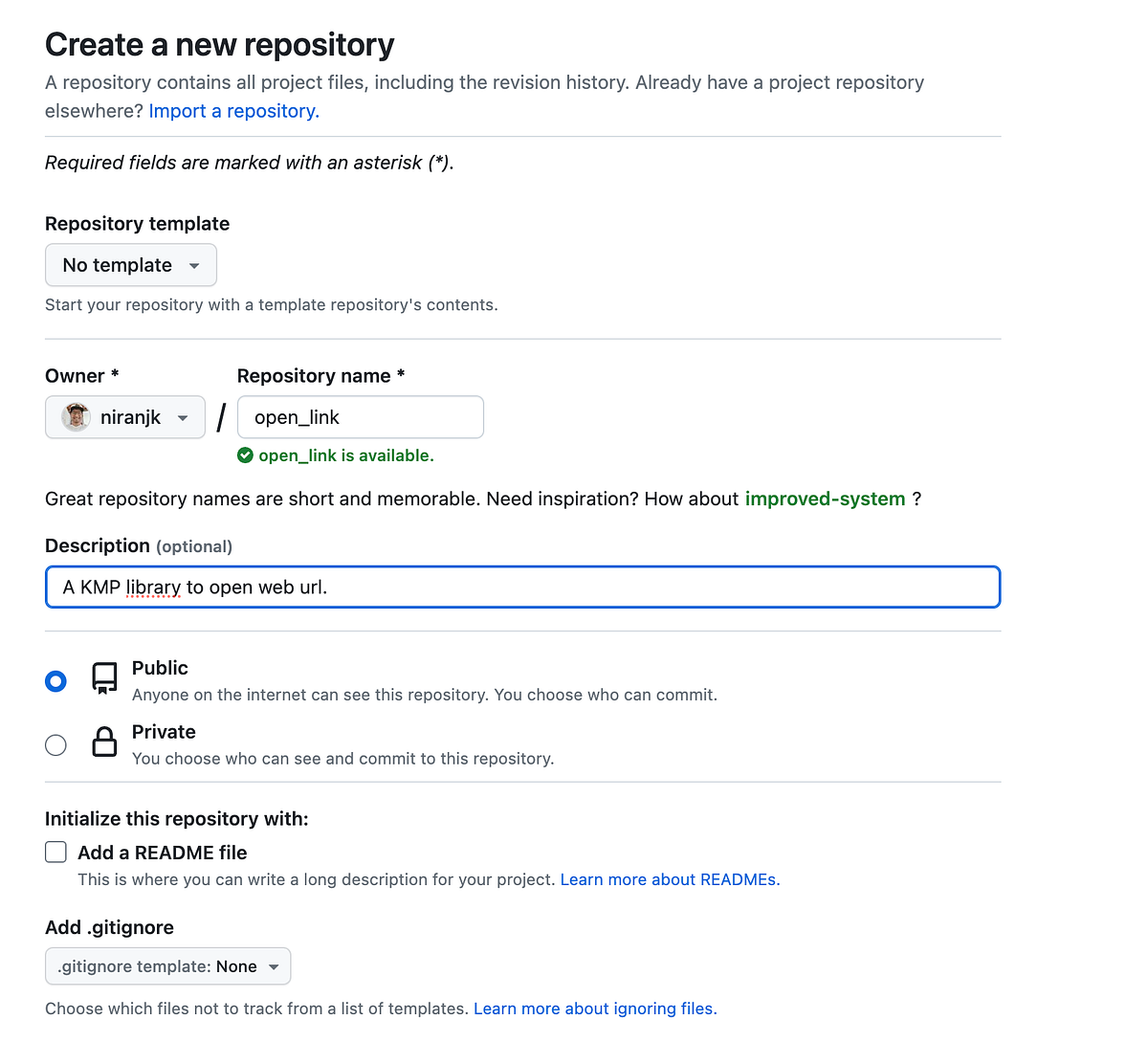Click the caret on .gitignore template selector
Image resolution: width=1148 pixels, height=1042 pixels.
(276, 966)
